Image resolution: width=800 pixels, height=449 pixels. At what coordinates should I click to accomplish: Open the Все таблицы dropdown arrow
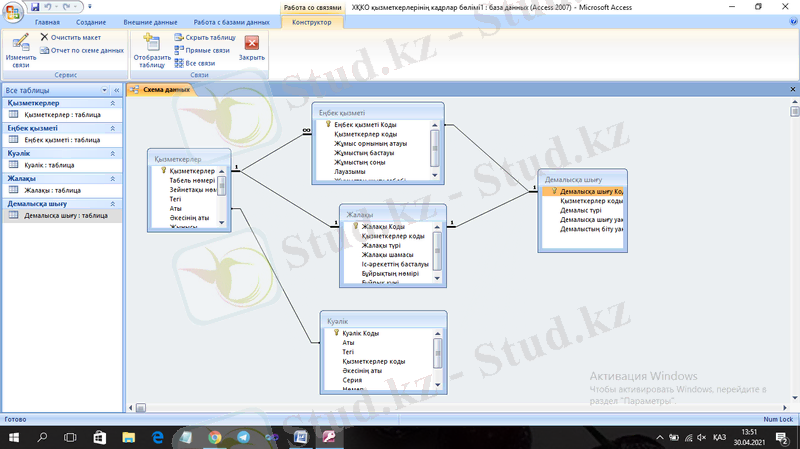coord(103,90)
